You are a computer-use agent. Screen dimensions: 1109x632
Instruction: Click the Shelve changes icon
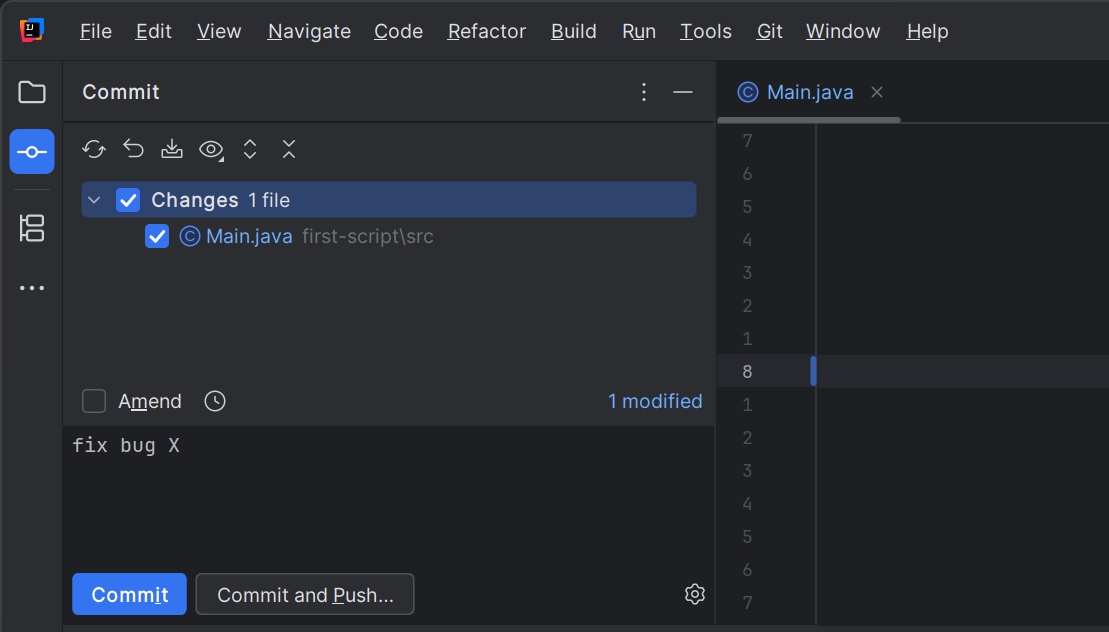click(x=172, y=149)
